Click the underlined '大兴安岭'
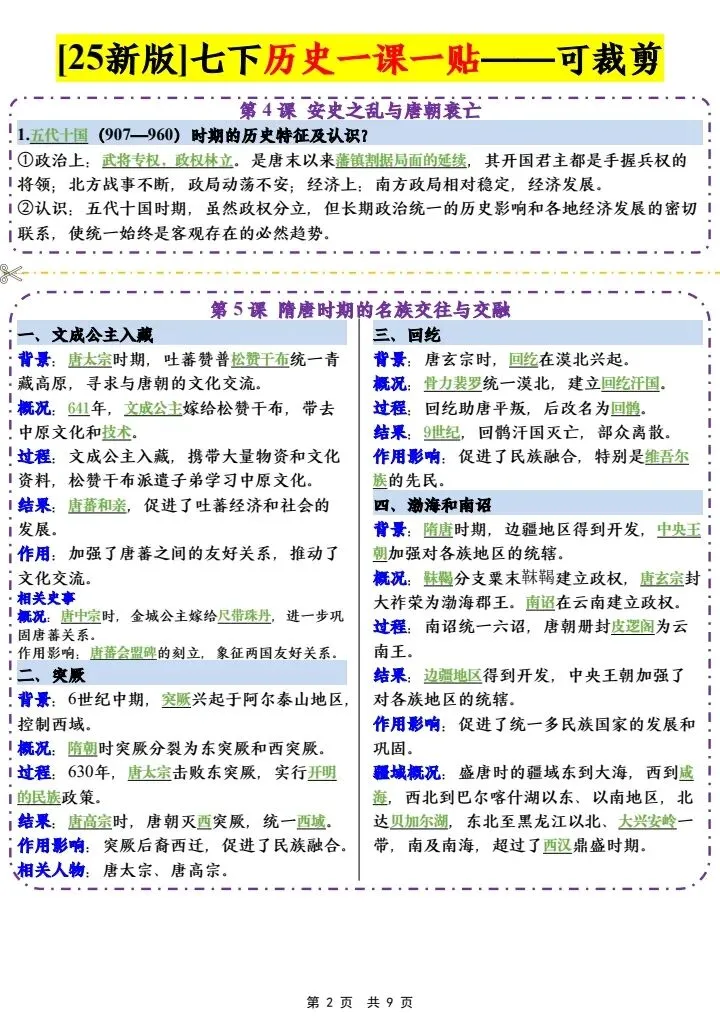This screenshot has height=1020, width=720. [647, 821]
